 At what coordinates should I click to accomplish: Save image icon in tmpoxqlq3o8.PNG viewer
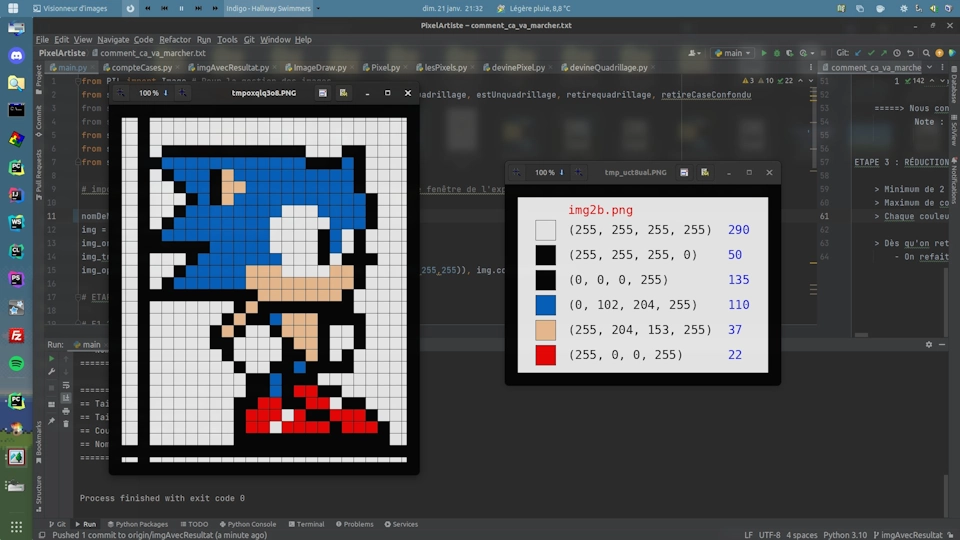tap(323, 93)
